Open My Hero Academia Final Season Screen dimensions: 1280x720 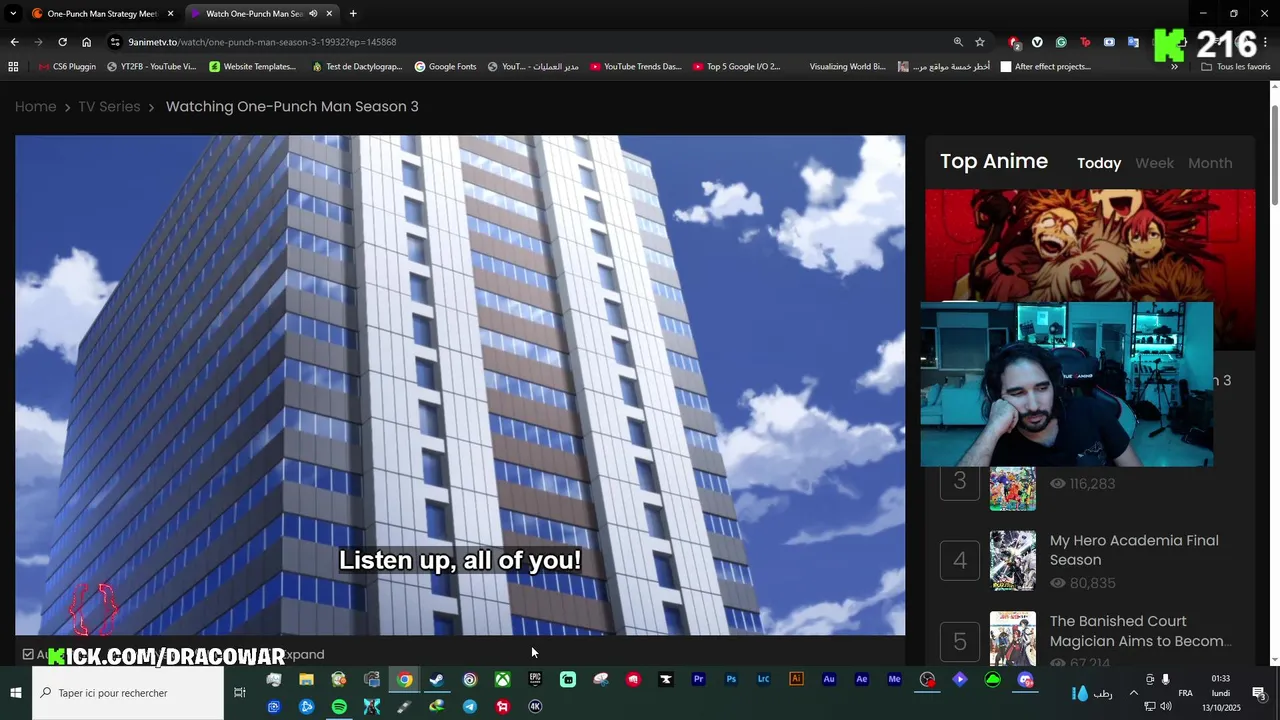tap(1134, 550)
